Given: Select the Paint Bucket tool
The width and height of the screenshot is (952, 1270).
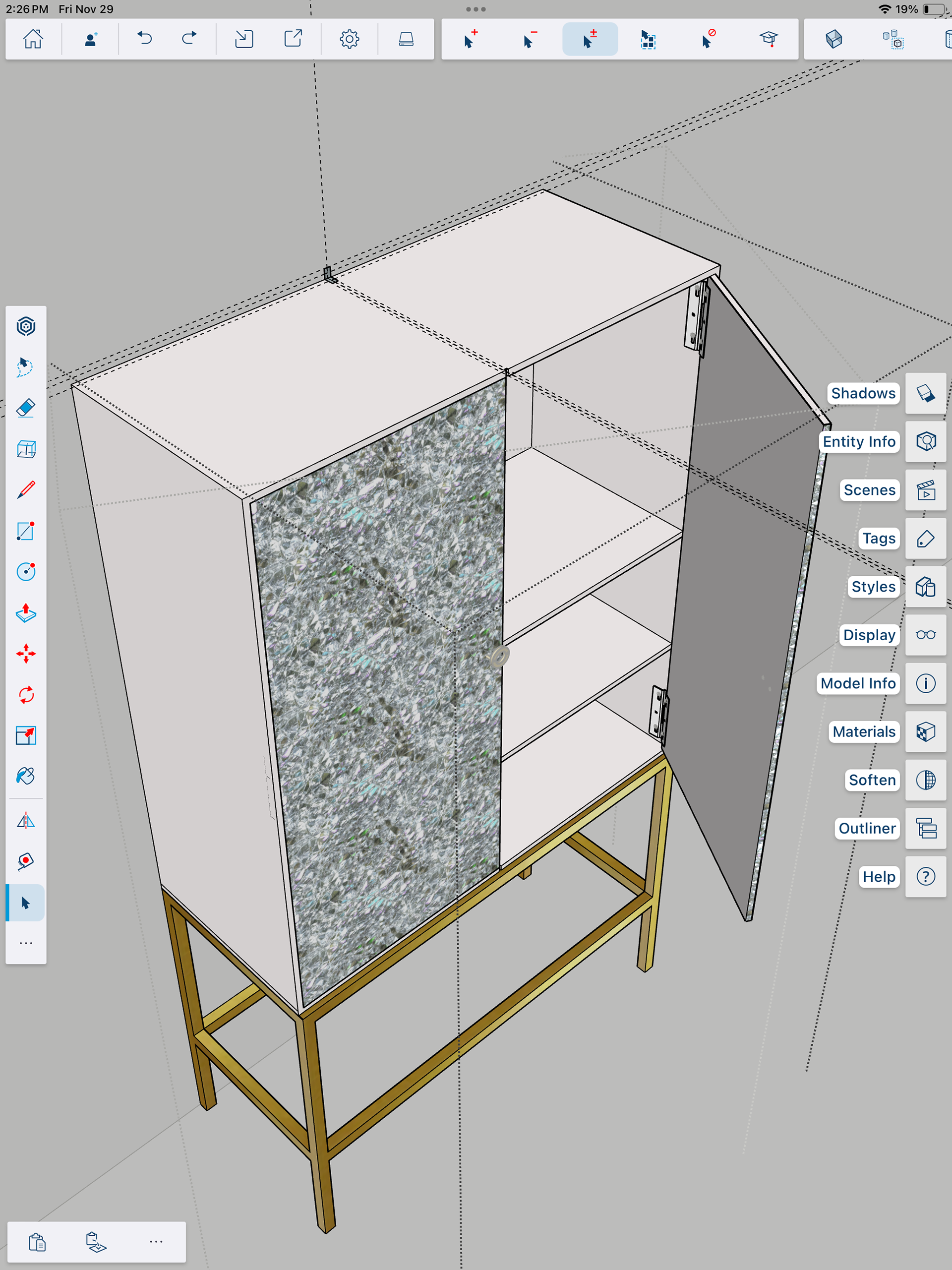Looking at the screenshot, I should [26, 776].
